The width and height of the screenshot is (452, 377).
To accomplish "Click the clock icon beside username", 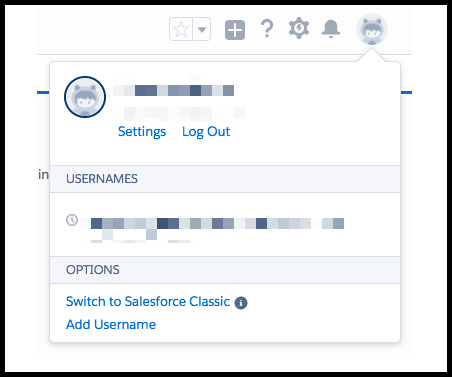I will pos(72,220).
